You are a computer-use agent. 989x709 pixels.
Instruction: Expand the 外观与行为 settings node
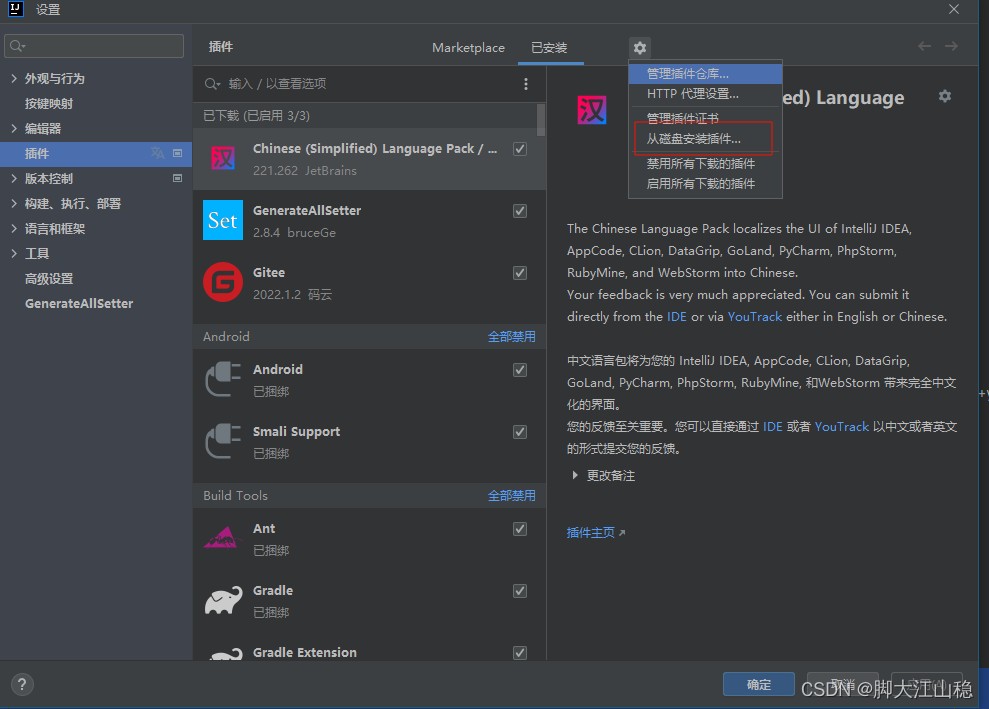click(x=14, y=78)
